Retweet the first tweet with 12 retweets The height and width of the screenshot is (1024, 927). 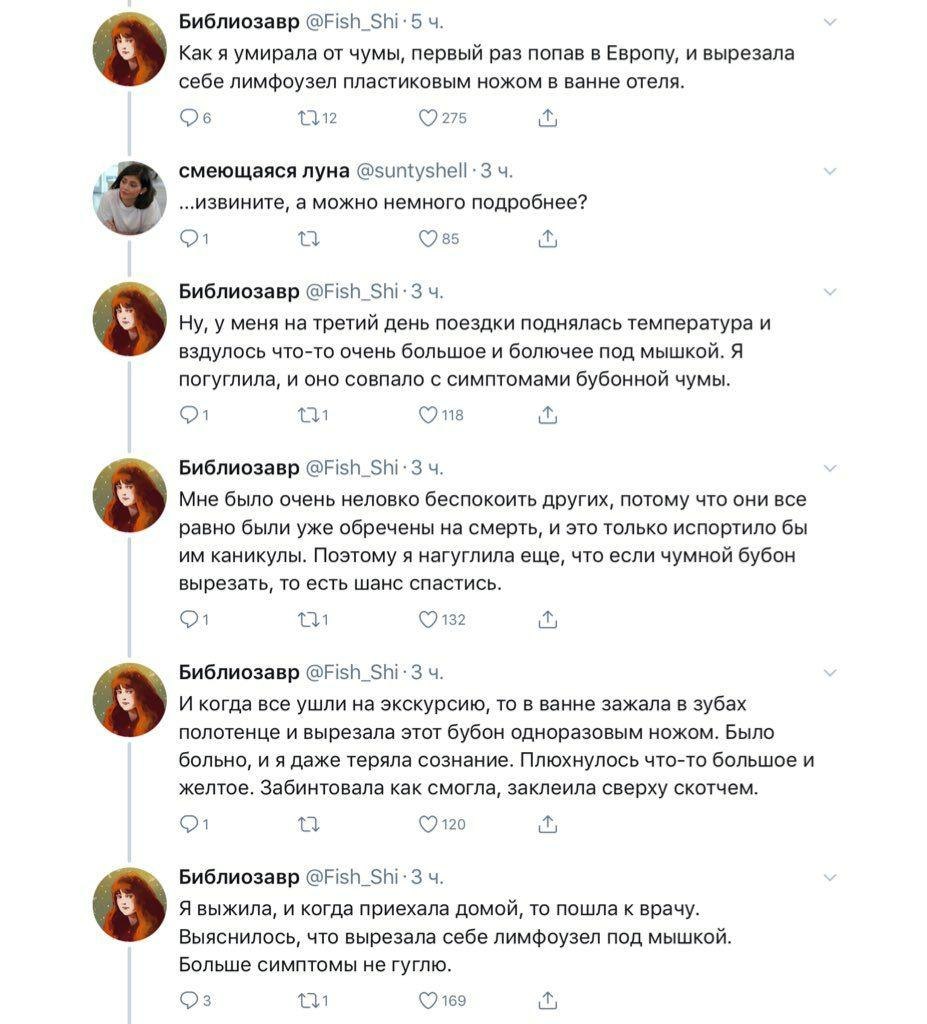(306, 119)
